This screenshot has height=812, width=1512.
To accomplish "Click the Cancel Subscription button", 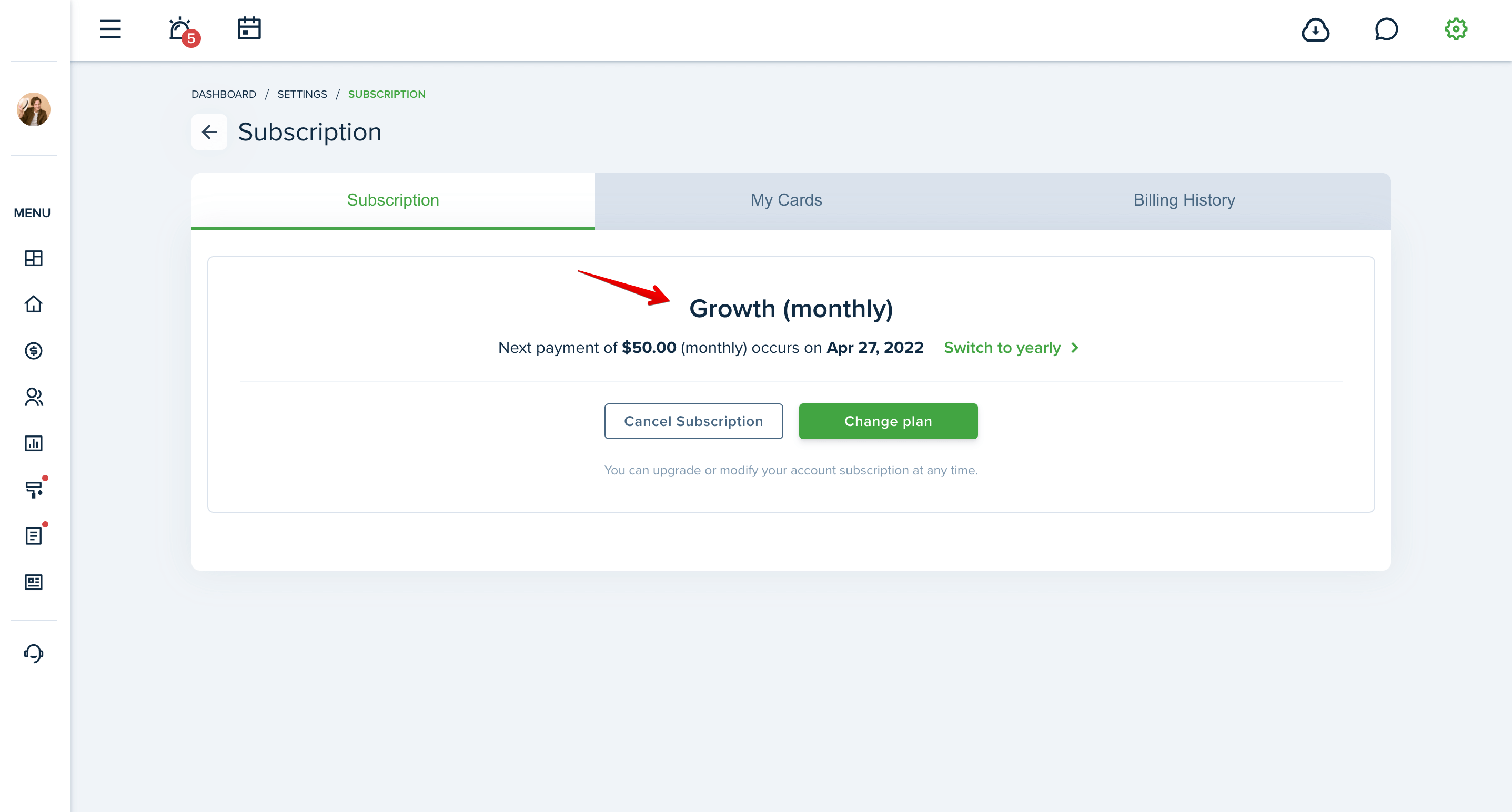I will (x=693, y=421).
